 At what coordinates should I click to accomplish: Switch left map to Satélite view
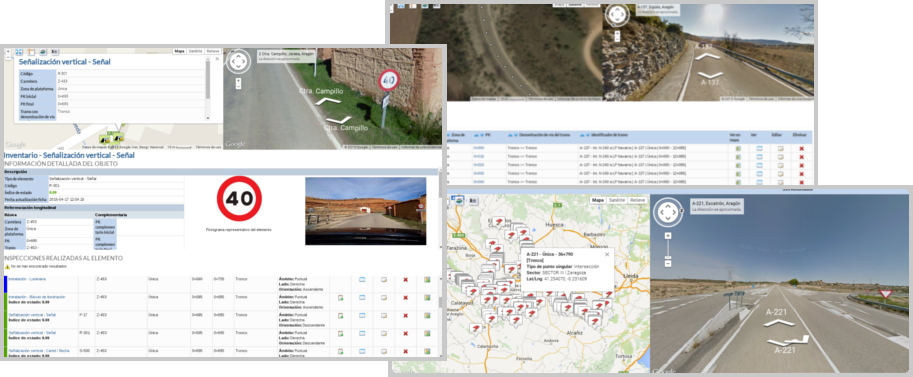click(x=196, y=51)
